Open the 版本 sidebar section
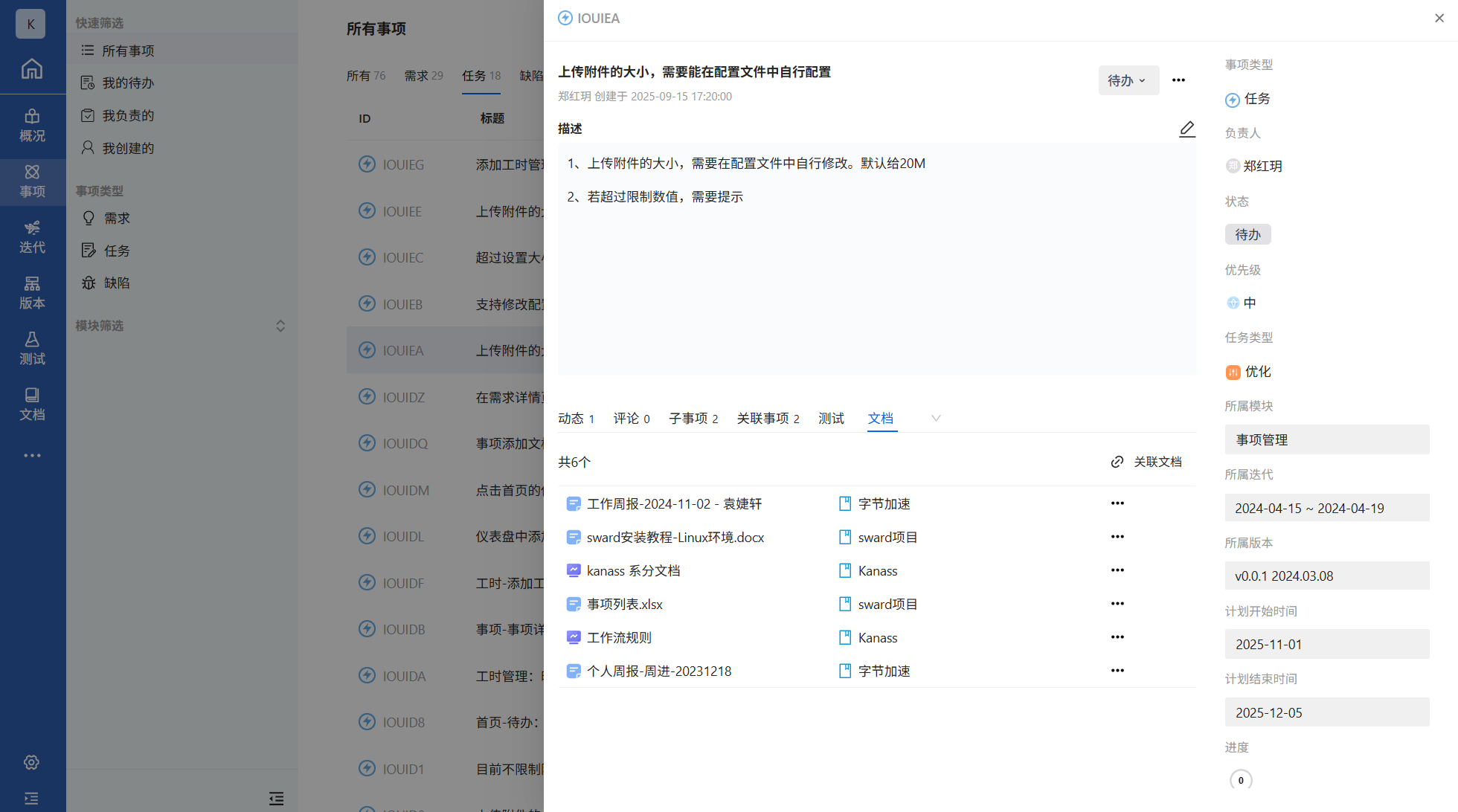The width and height of the screenshot is (1458, 812). tap(32, 293)
